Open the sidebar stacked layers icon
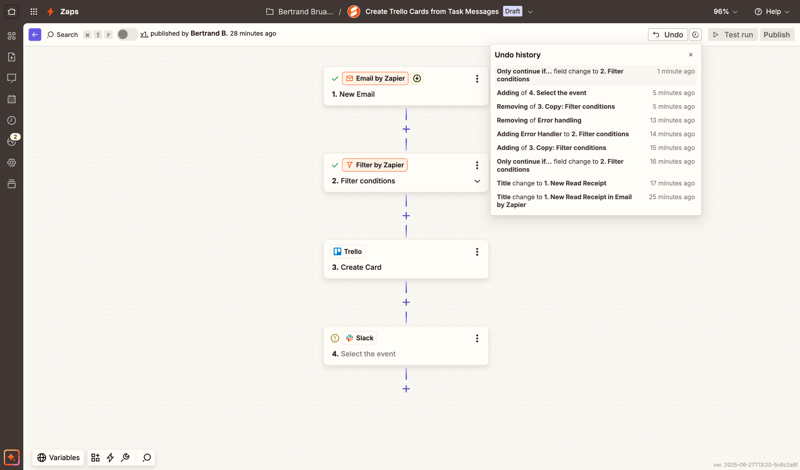 11,184
